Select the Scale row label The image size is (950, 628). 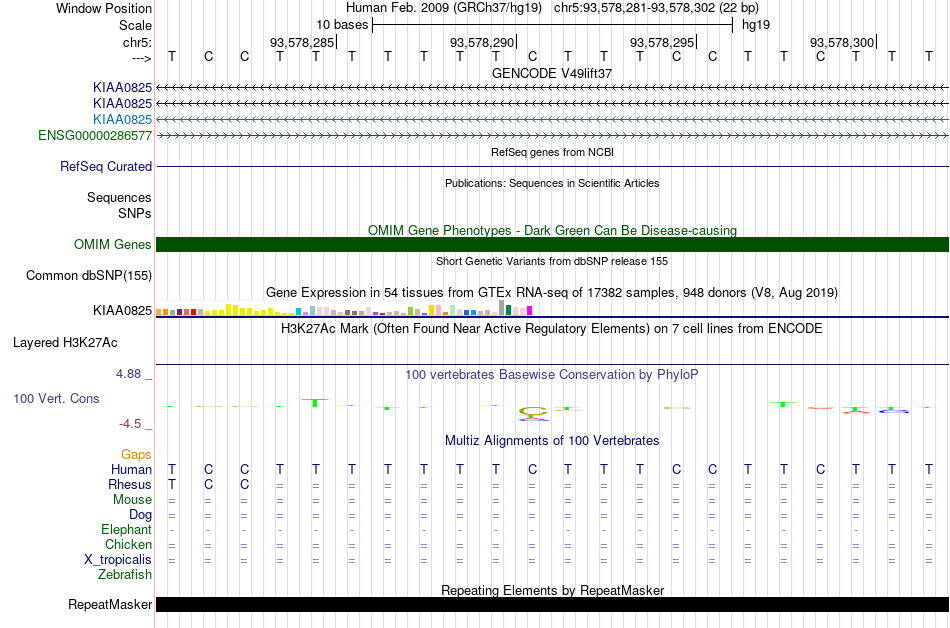tap(135, 25)
